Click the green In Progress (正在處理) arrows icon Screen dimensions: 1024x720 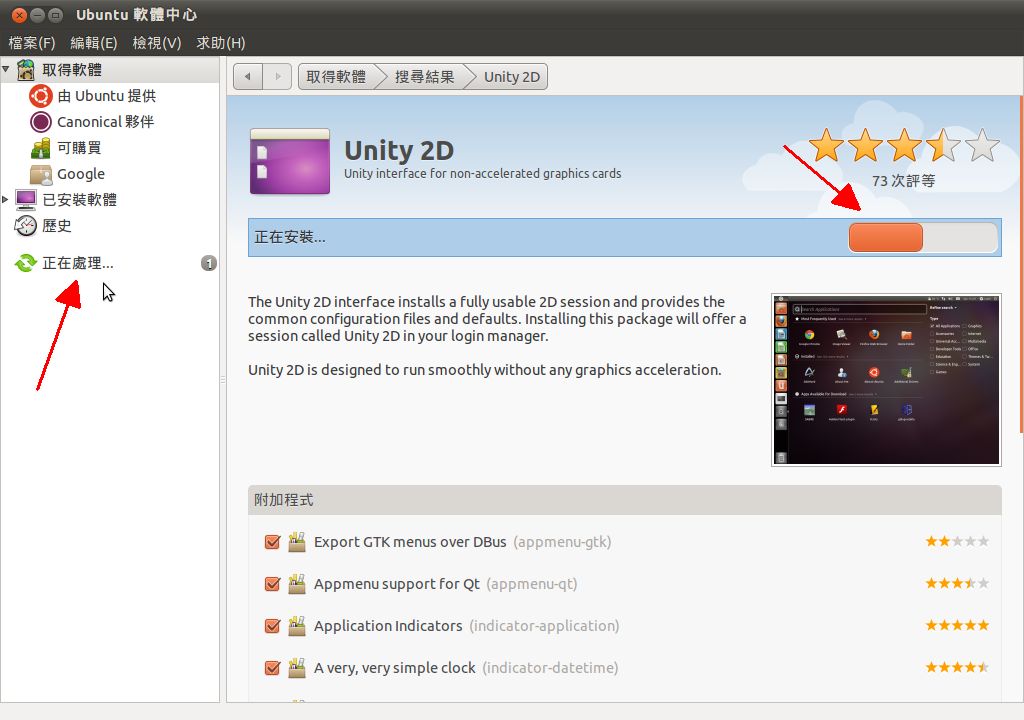26,263
